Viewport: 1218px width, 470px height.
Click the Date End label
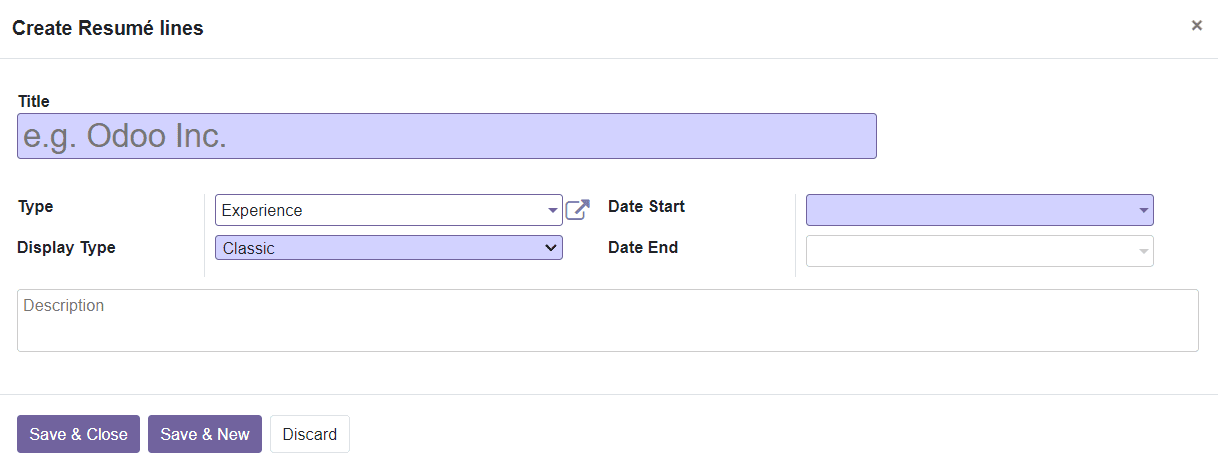coord(643,248)
